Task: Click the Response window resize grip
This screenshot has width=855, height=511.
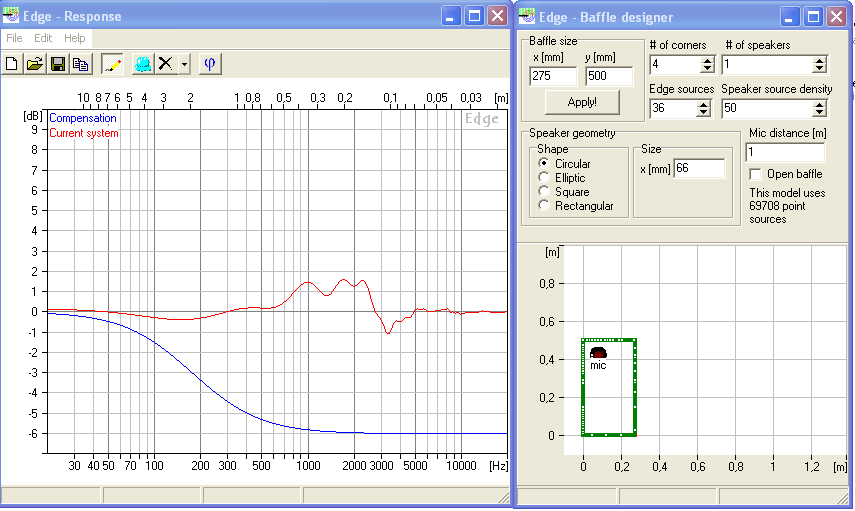Action: (504, 497)
